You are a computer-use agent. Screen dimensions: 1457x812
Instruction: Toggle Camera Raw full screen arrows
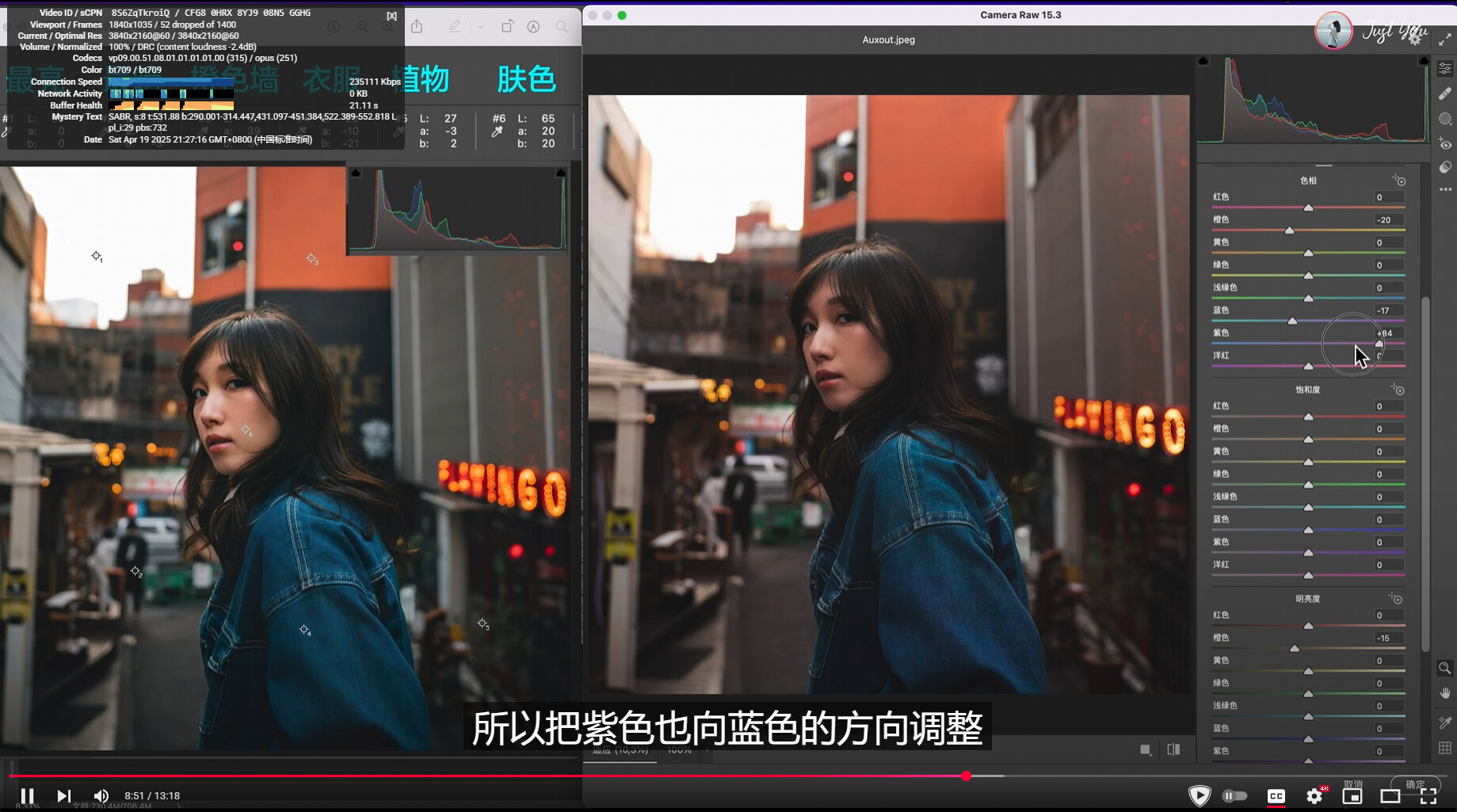click(x=1445, y=39)
